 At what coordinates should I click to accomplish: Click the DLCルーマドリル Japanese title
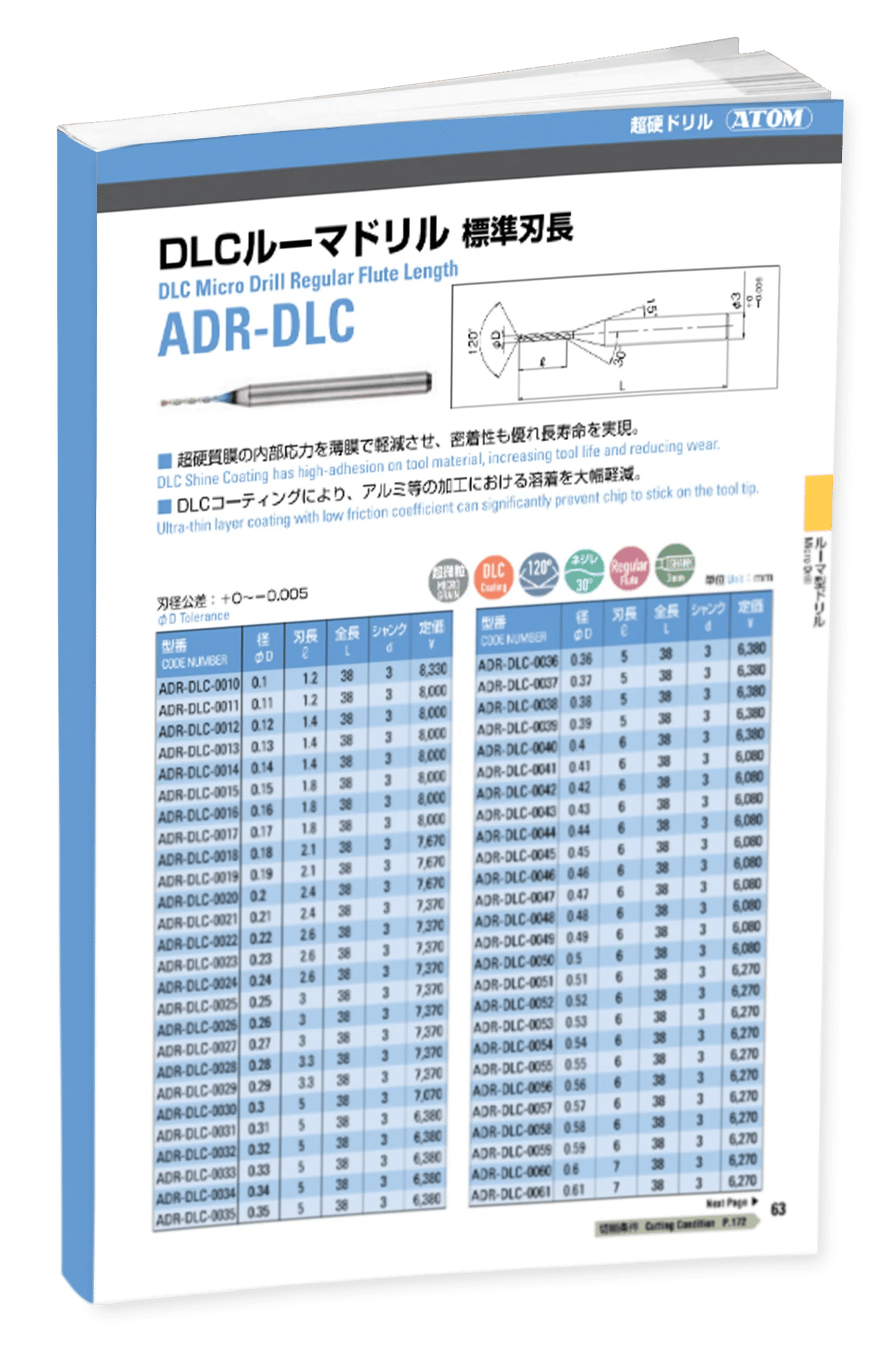(303, 242)
